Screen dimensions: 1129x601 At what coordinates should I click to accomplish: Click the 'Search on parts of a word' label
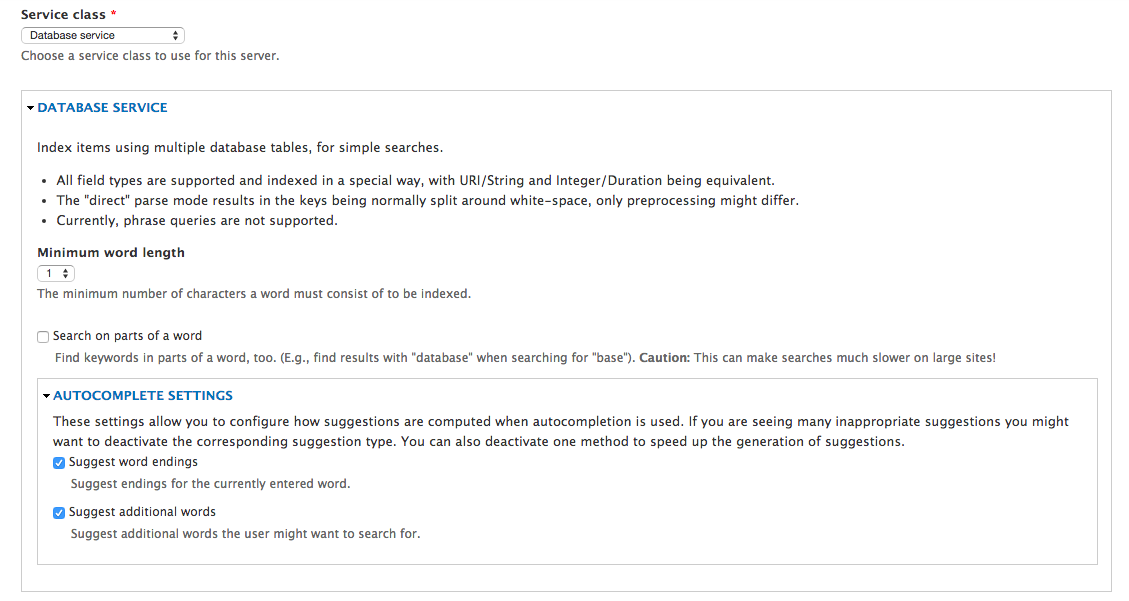click(x=127, y=336)
